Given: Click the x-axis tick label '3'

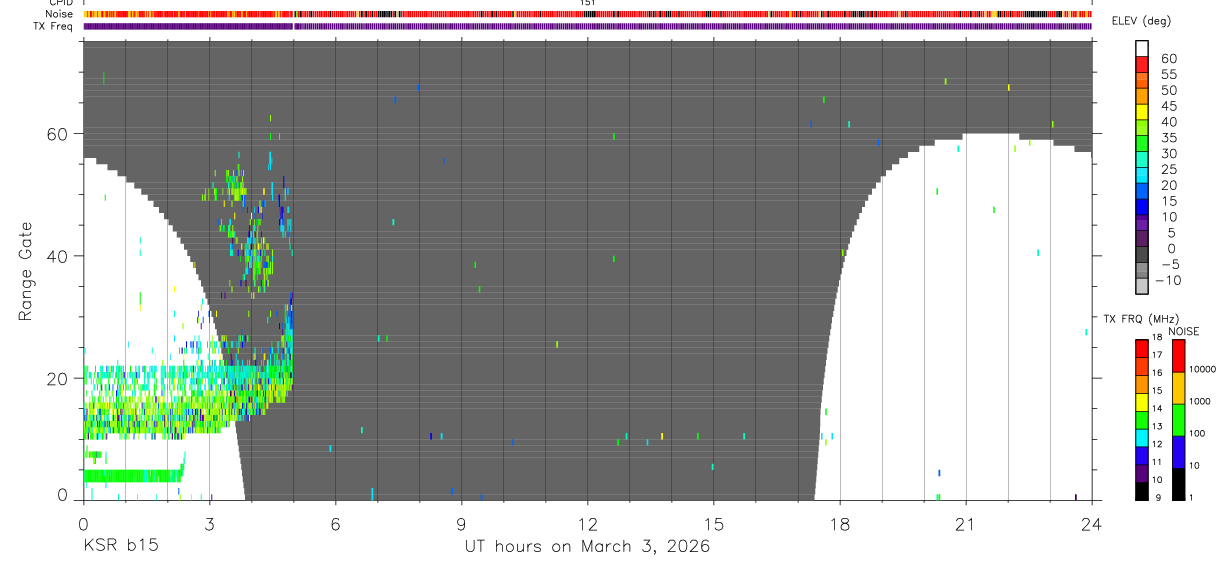Looking at the screenshot, I should tap(209, 523).
